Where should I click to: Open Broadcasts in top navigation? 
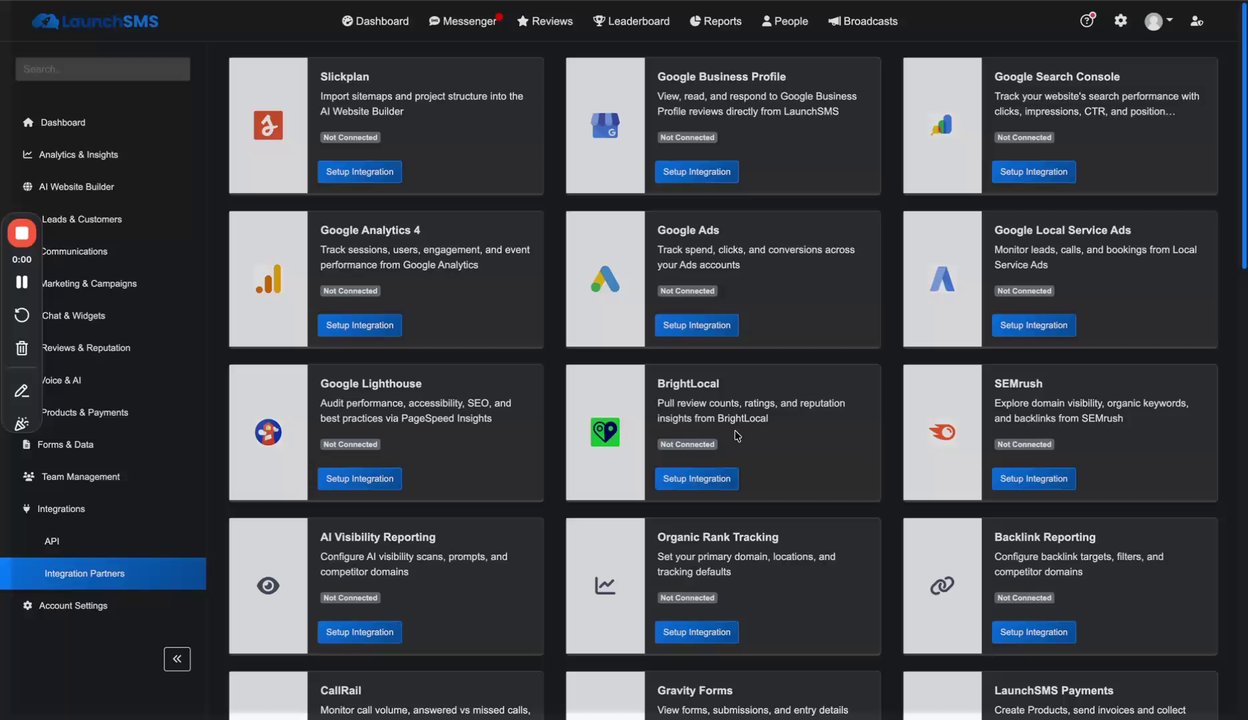pos(863,21)
